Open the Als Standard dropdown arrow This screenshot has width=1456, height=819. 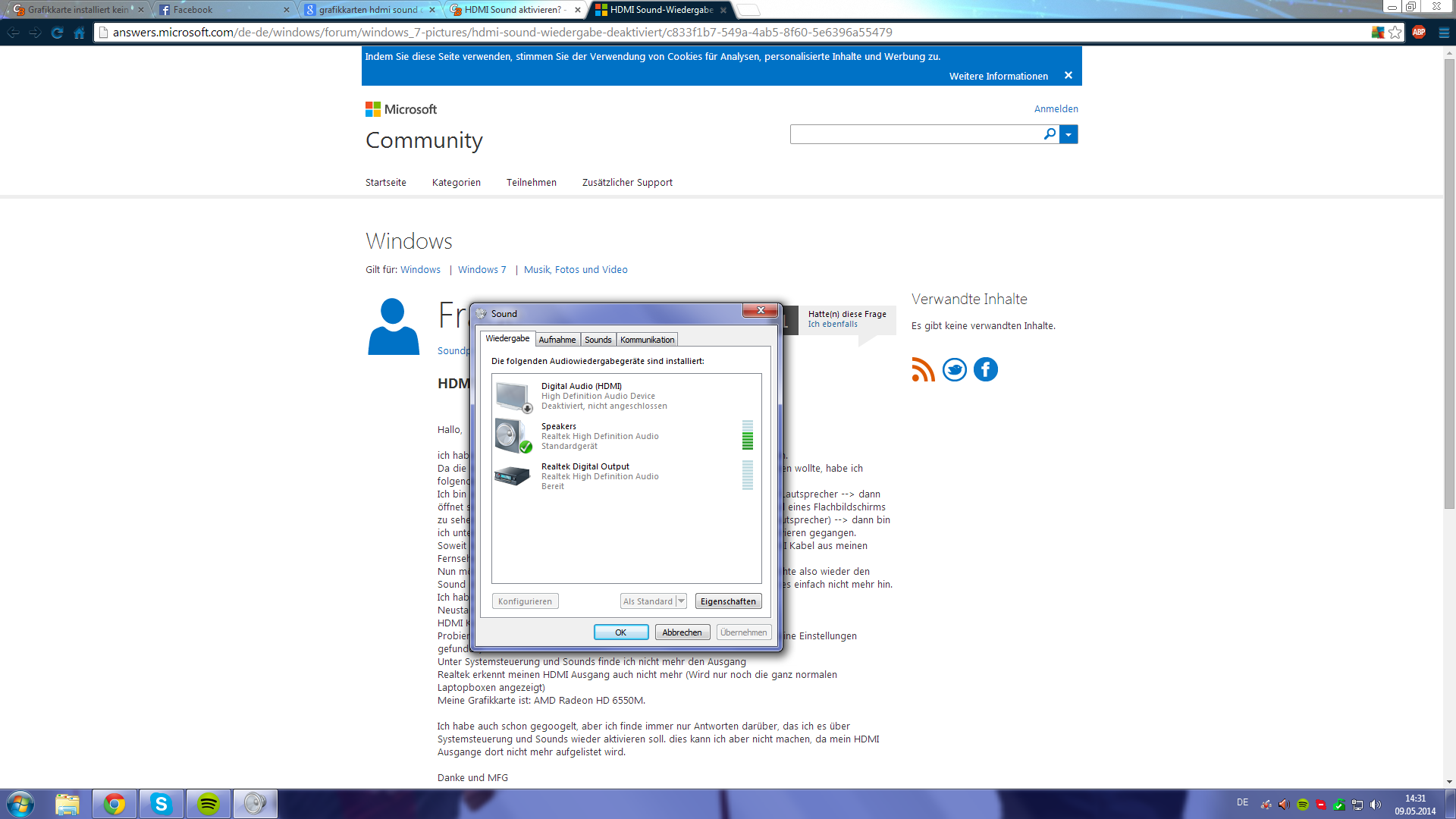click(681, 601)
